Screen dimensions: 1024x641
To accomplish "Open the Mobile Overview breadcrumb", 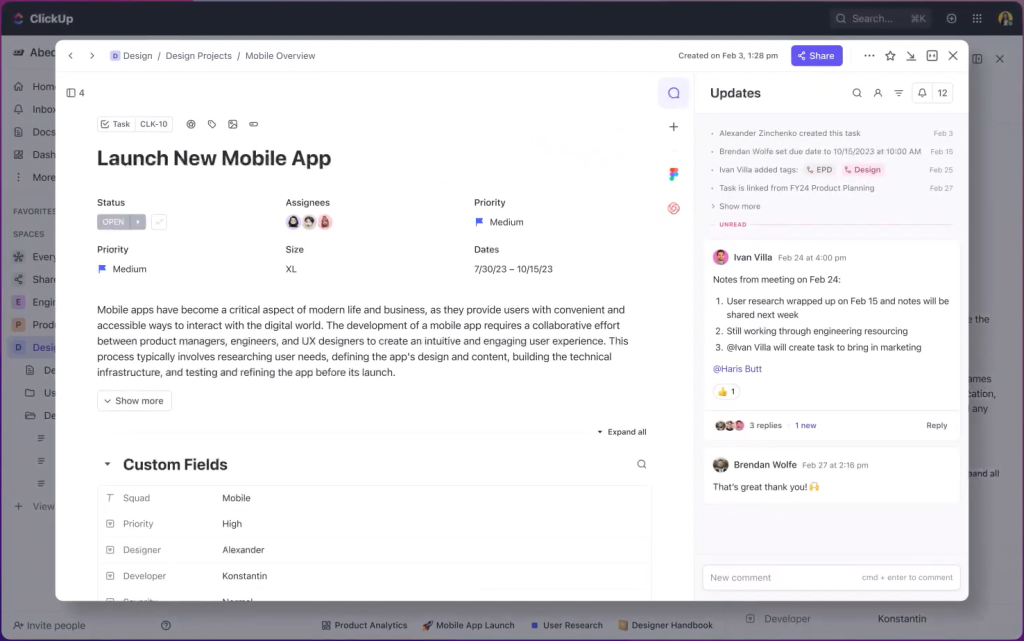I will pyautogui.click(x=280, y=55).
